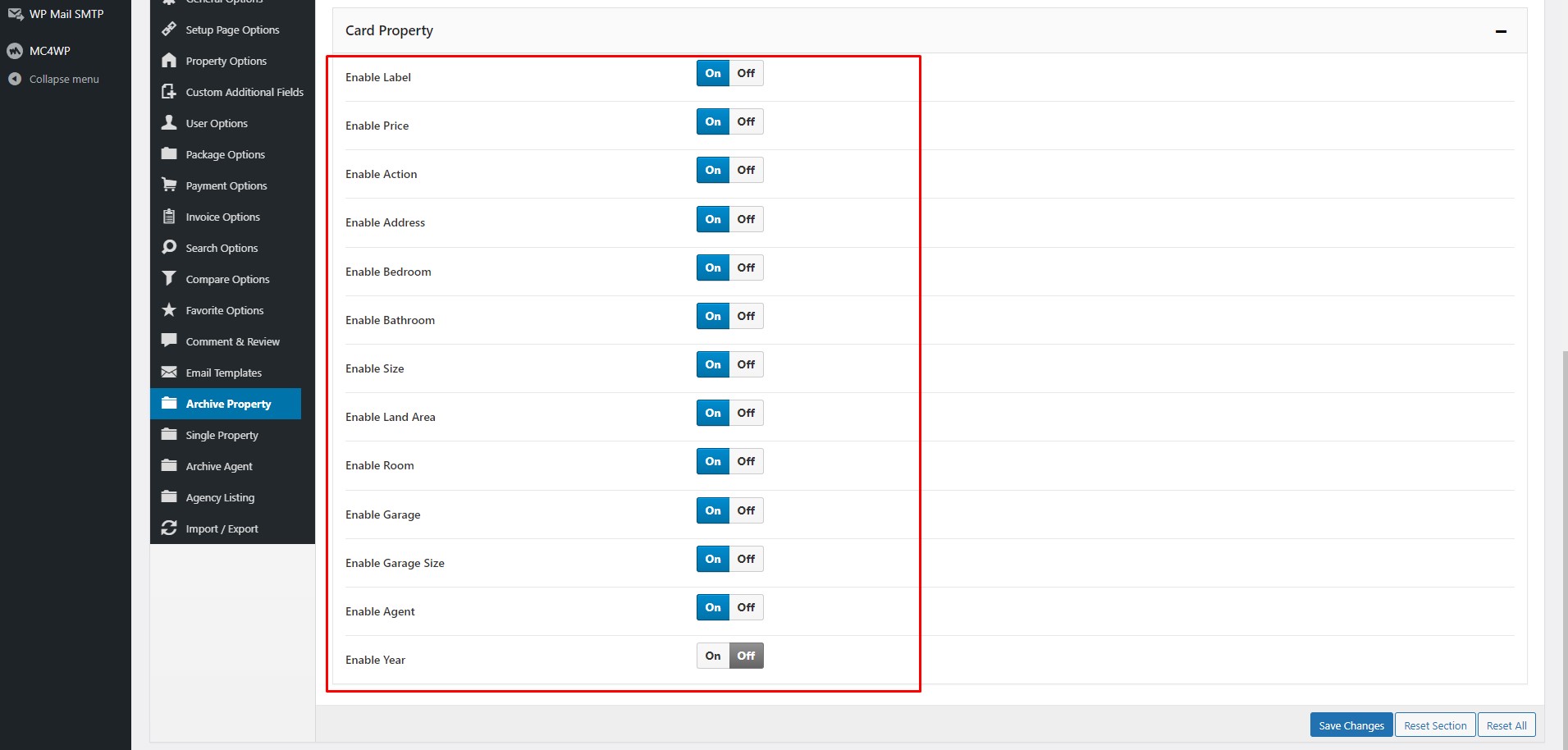This screenshot has height=750, width=1568.
Task: Click the Card Property heading
Action: (x=389, y=30)
